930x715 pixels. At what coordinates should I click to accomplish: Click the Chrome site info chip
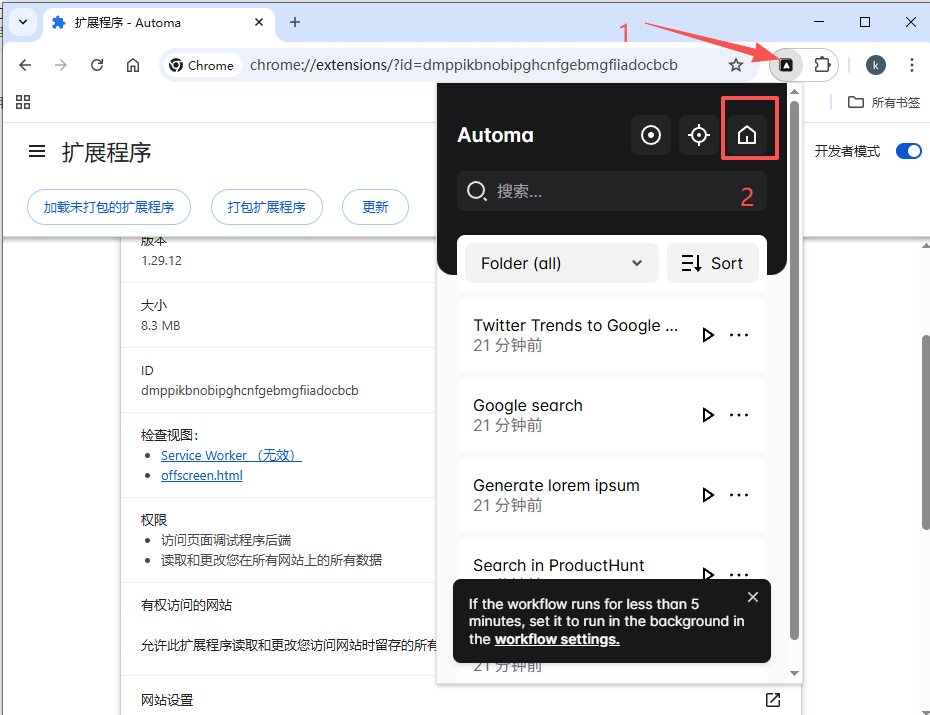click(202, 65)
